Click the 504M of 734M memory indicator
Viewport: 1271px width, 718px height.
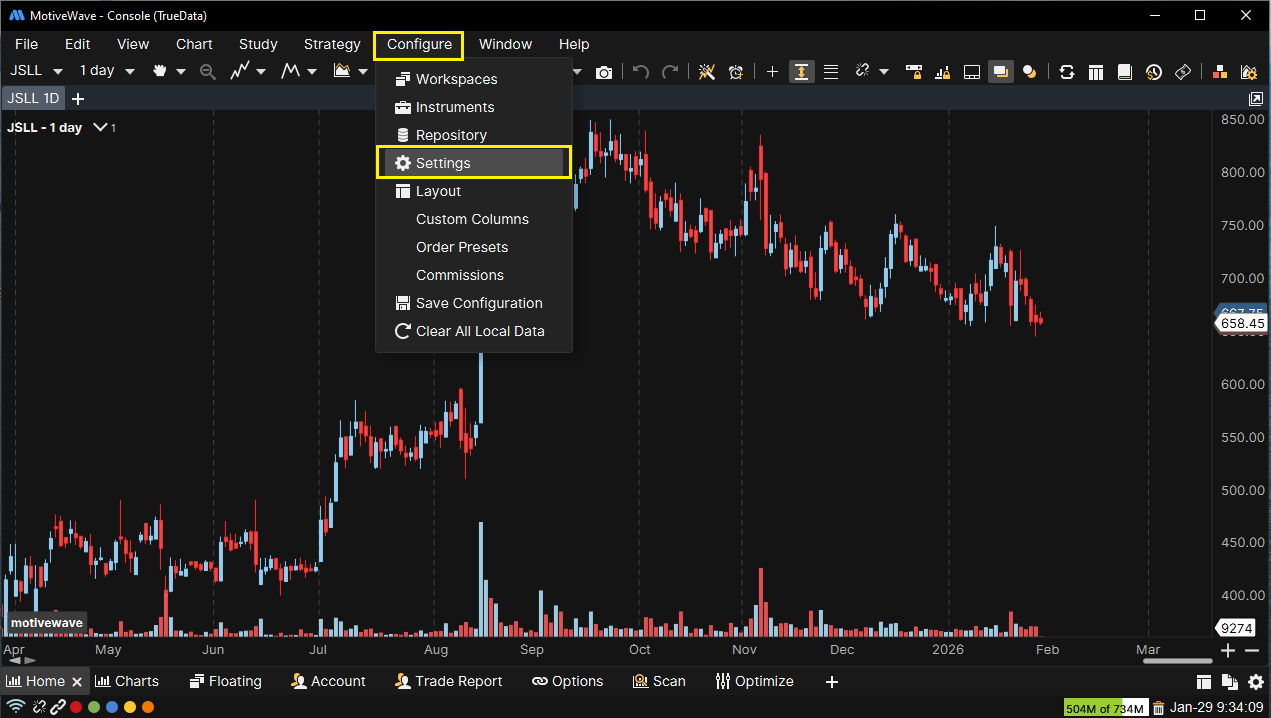coord(1106,708)
